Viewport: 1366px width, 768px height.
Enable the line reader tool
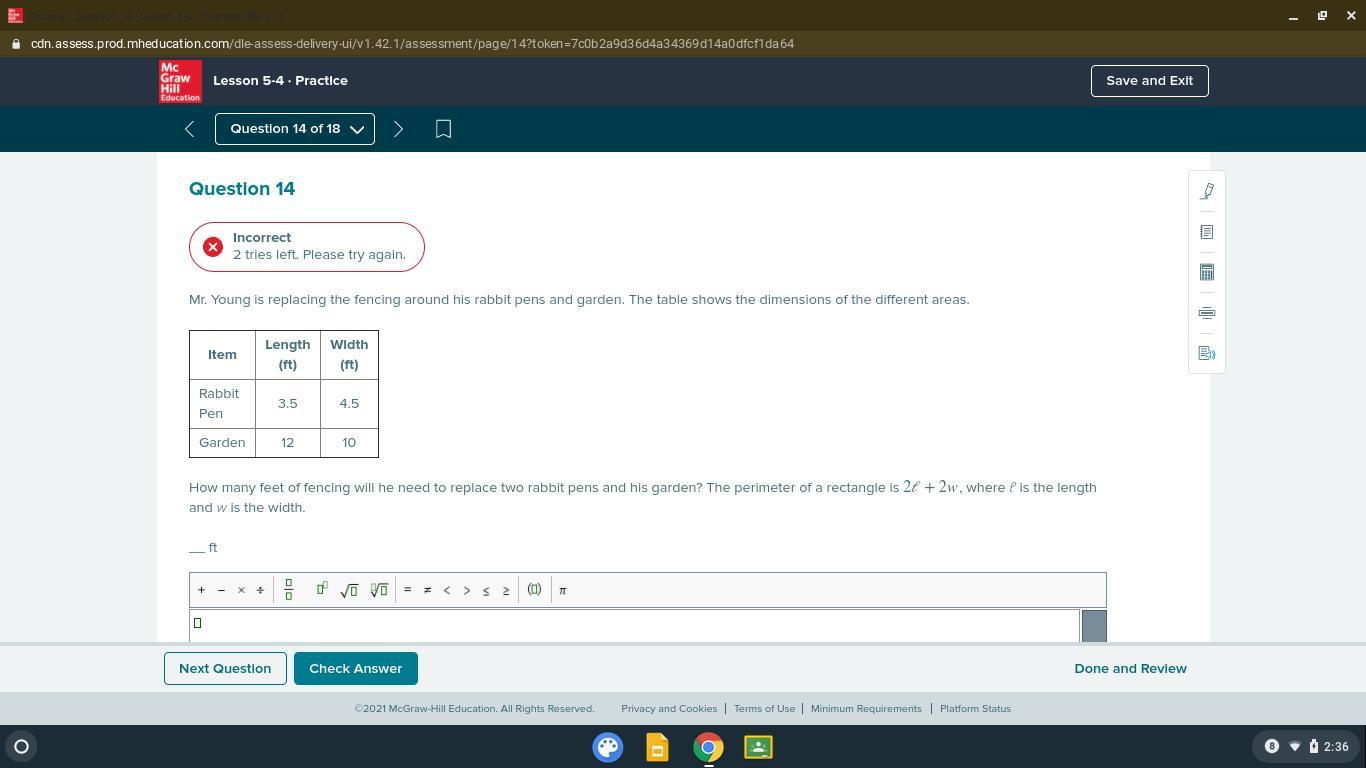pos(1207,313)
